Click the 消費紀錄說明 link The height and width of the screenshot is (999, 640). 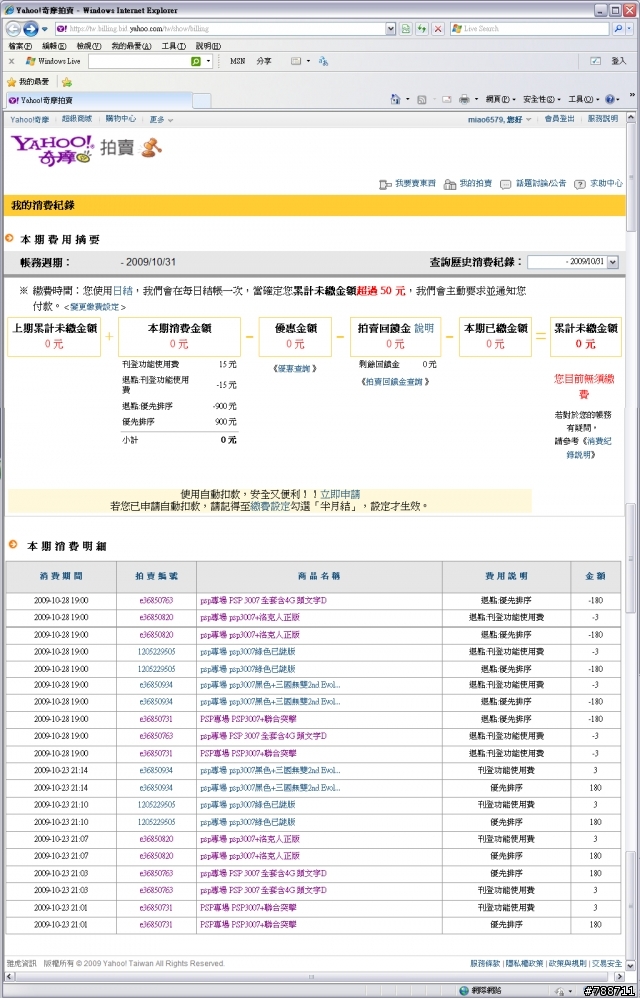point(590,448)
